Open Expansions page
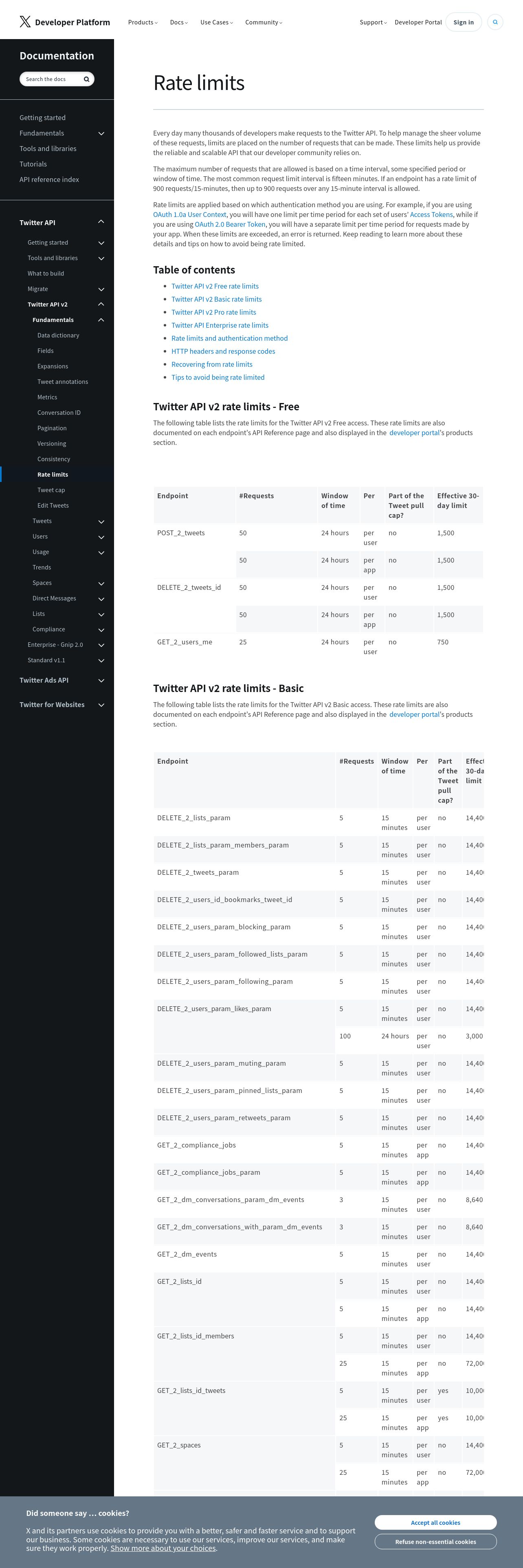This screenshot has width=523, height=1568. tap(53, 366)
